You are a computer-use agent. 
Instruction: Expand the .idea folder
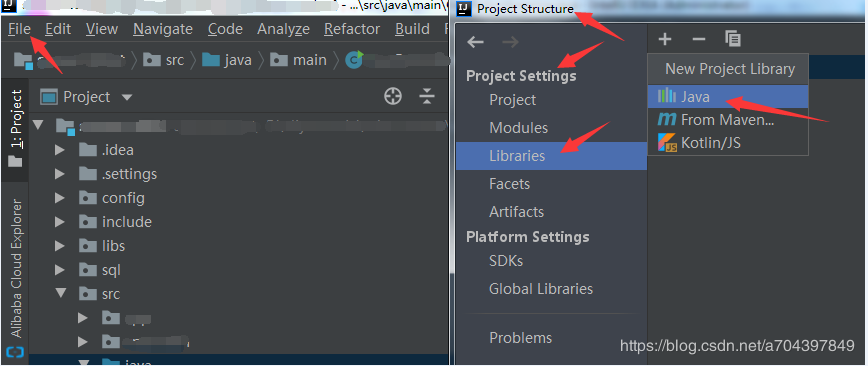60,150
